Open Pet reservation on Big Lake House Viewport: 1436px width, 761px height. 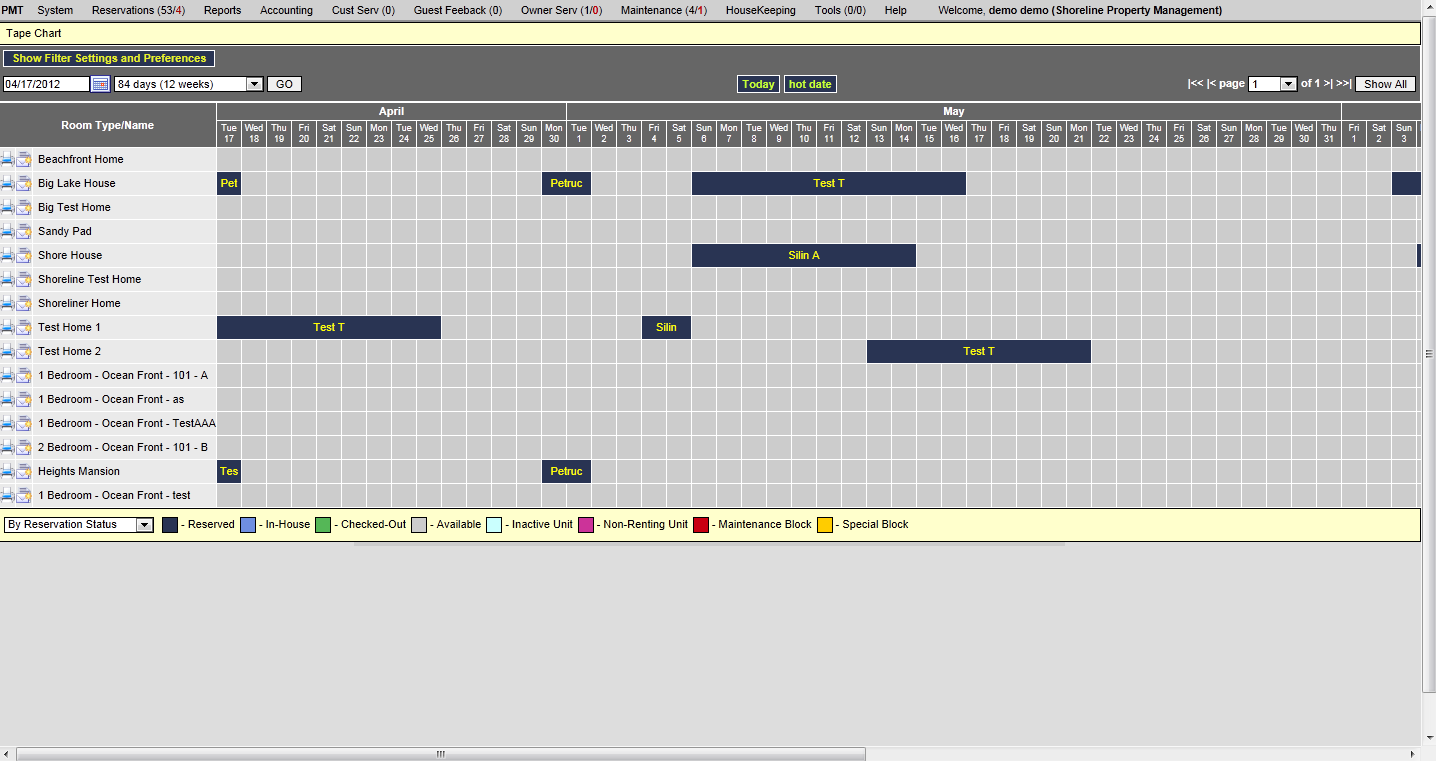(x=229, y=183)
